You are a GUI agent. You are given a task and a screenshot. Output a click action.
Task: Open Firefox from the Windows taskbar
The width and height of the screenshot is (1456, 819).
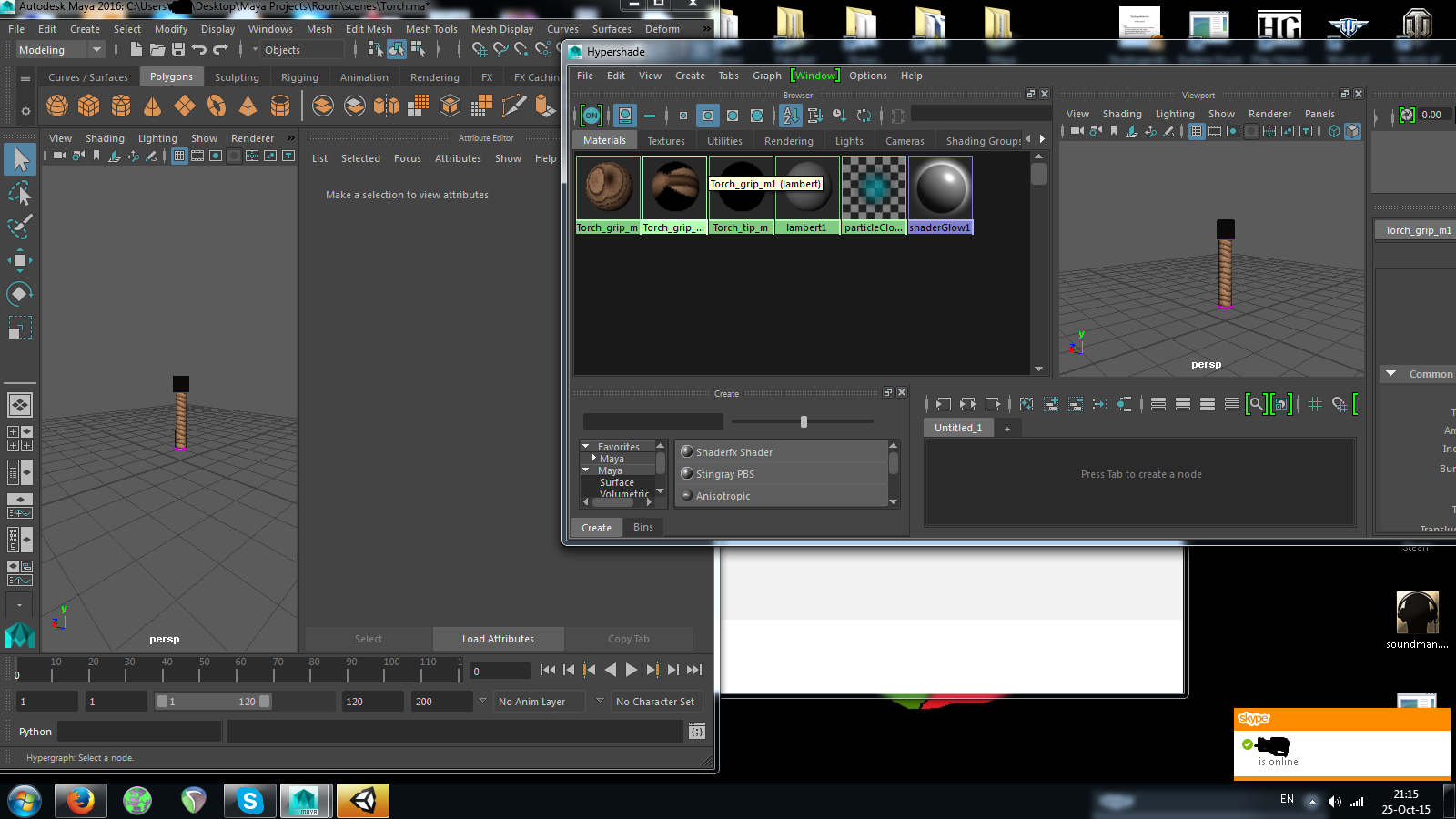point(80,801)
